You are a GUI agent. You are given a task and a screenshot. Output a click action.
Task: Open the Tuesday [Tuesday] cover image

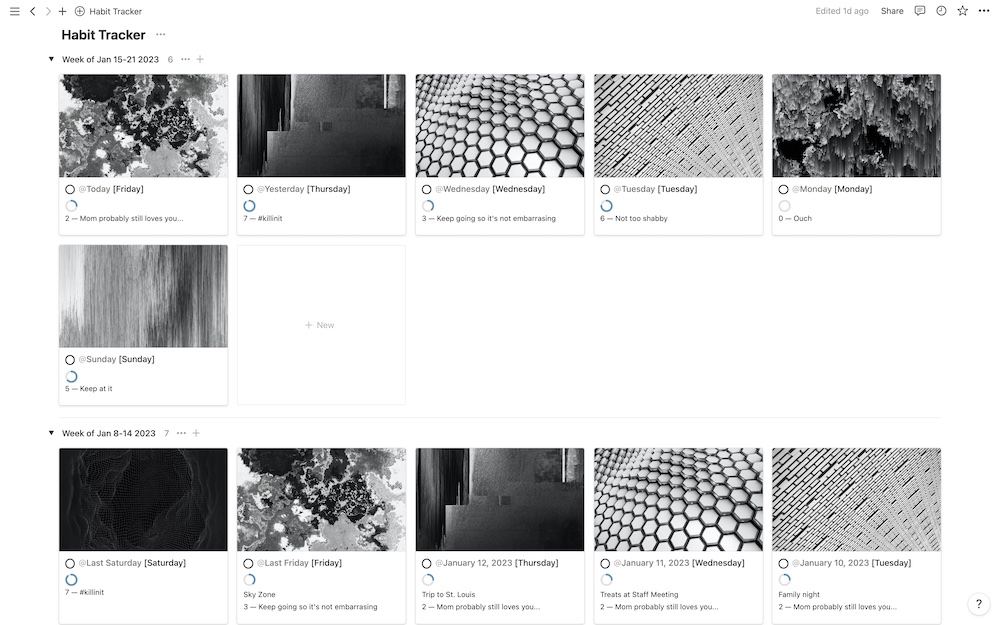[x=678, y=126]
